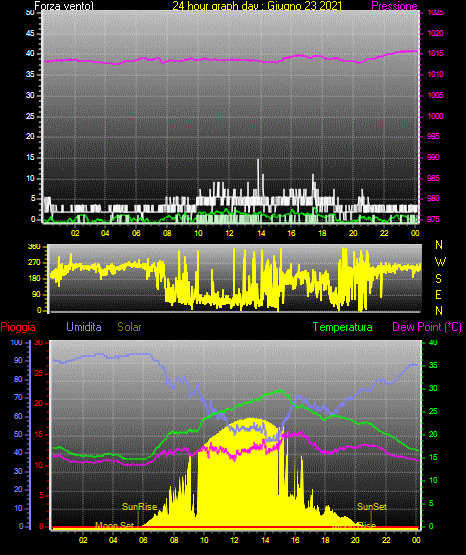The image size is (466, 555).
Task: Click the 270 wind direction axis value
Action: [34, 263]
